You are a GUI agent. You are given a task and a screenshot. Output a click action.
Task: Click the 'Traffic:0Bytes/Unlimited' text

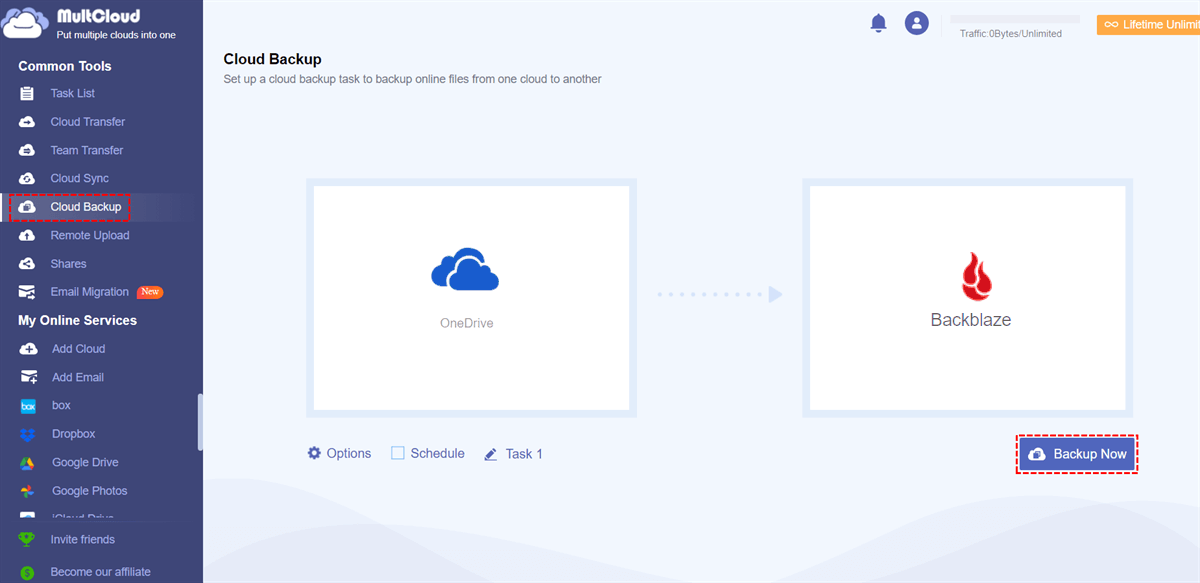(1011, 33)
